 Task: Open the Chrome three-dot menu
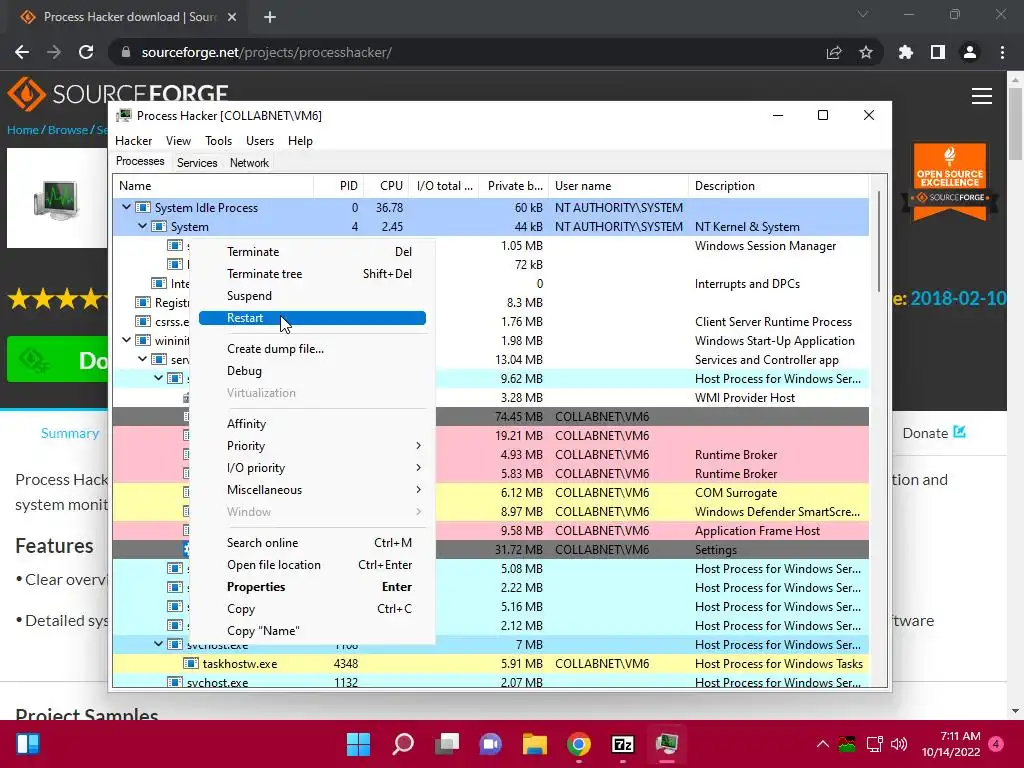(x=1002, y=52)
